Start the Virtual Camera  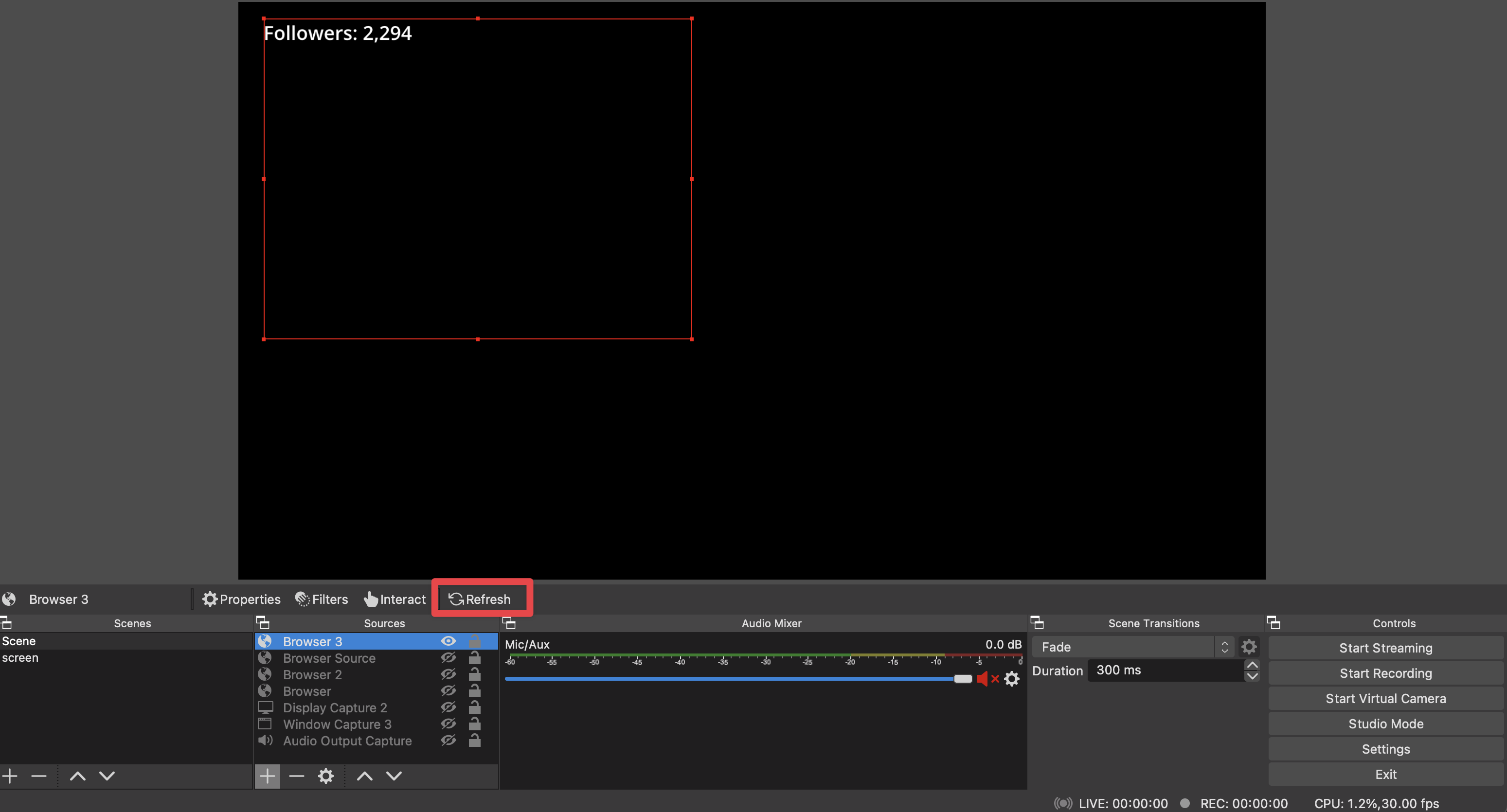1385,698
